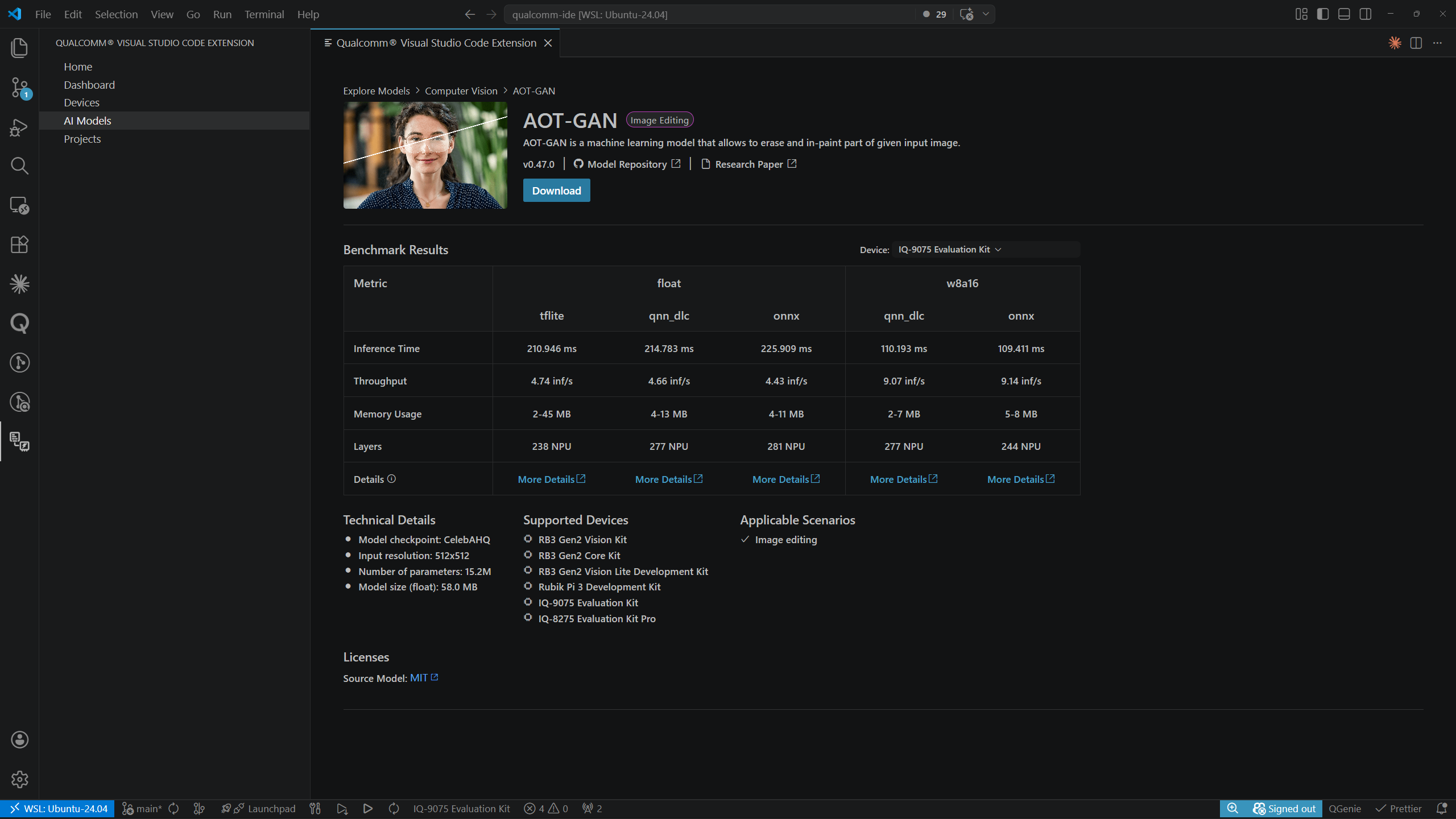
Task: Select Devices in the sidebar
Action: [x=174, y=102]
